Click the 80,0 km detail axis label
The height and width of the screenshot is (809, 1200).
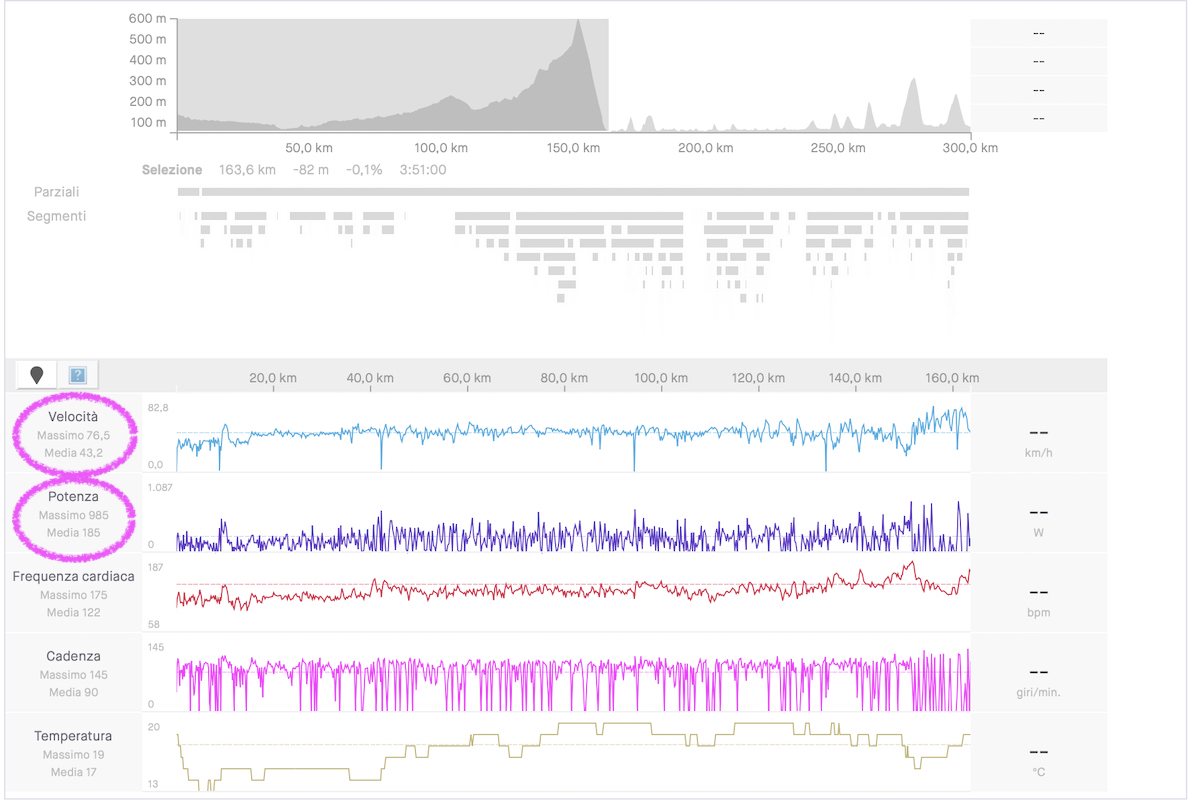[x=564, y=378]
